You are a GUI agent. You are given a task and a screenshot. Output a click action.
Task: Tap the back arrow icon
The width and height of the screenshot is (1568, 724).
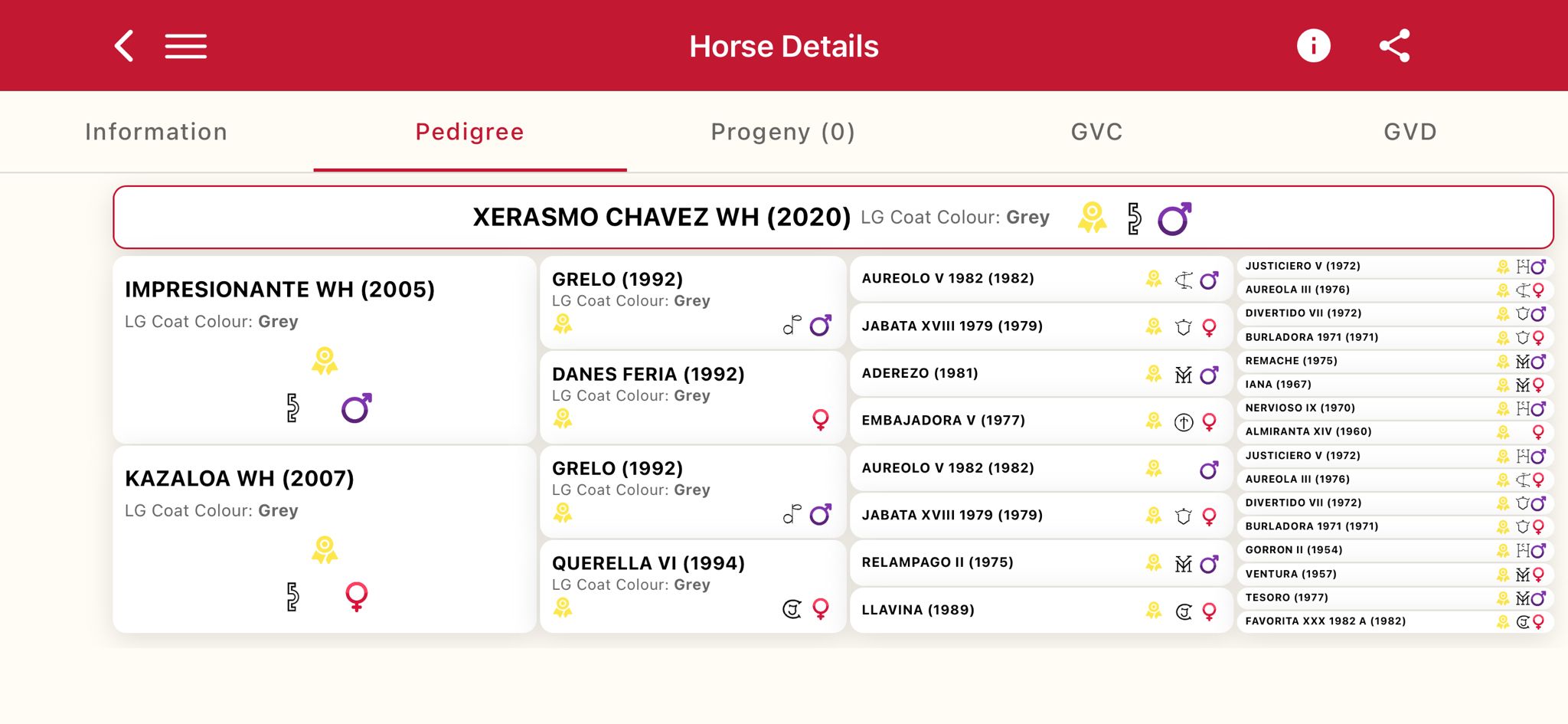pyautogui.click(x=125, y=46)
